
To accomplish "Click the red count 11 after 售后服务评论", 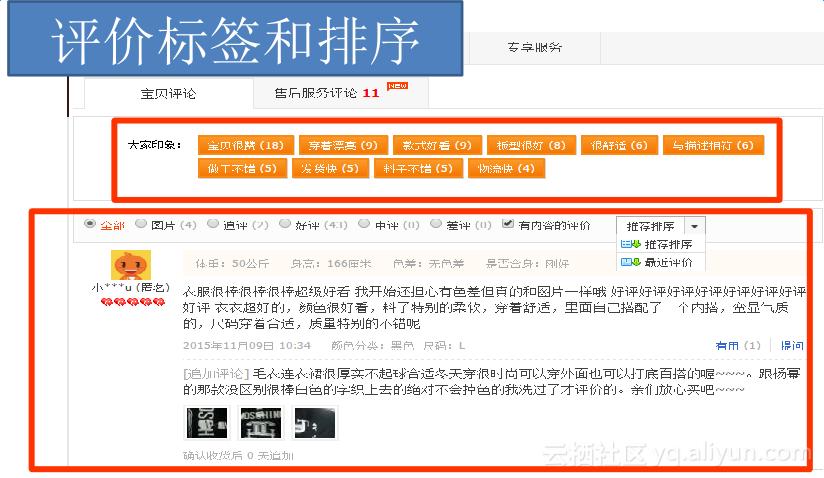I will (370, 93).
